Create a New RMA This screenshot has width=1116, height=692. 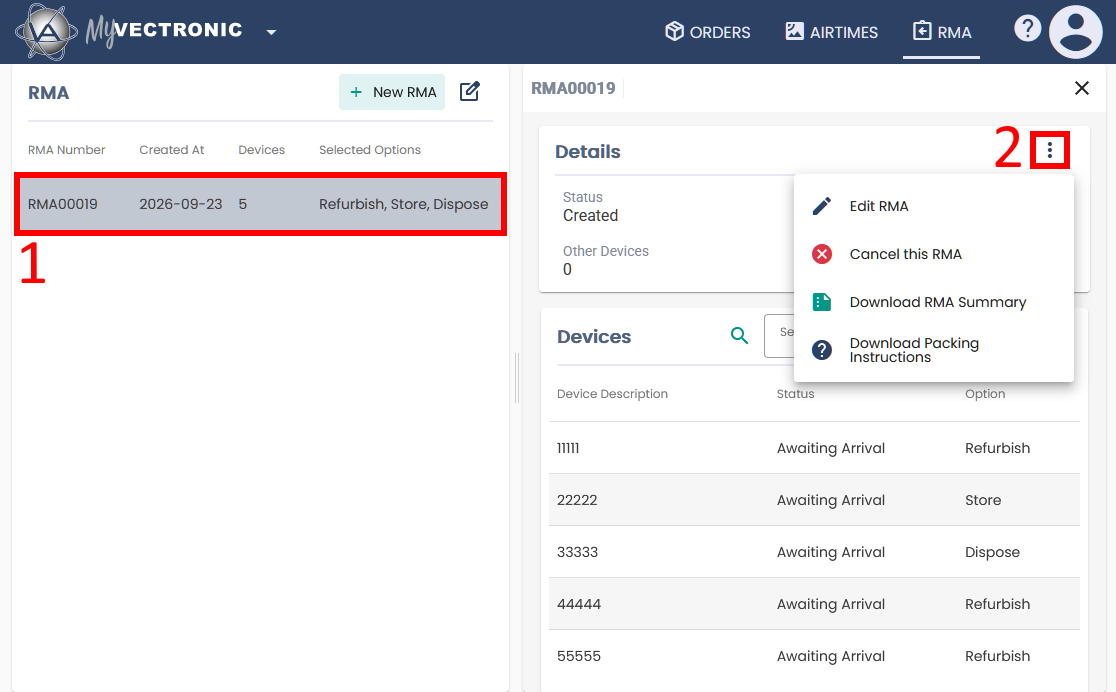click(x=392, y=92)
